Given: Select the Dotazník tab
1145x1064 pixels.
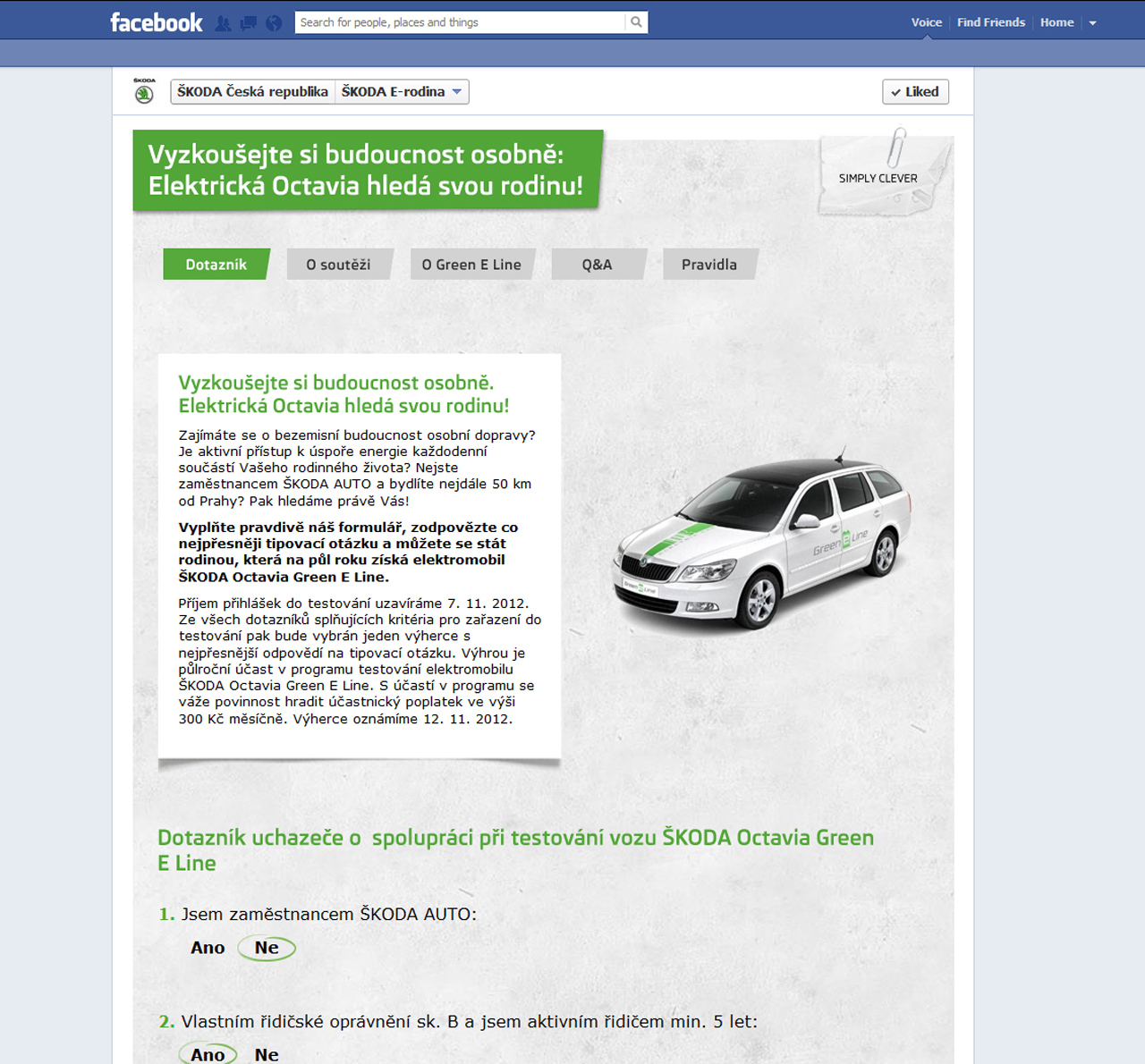Looking at the screenshot, I should tap(216, 264).
